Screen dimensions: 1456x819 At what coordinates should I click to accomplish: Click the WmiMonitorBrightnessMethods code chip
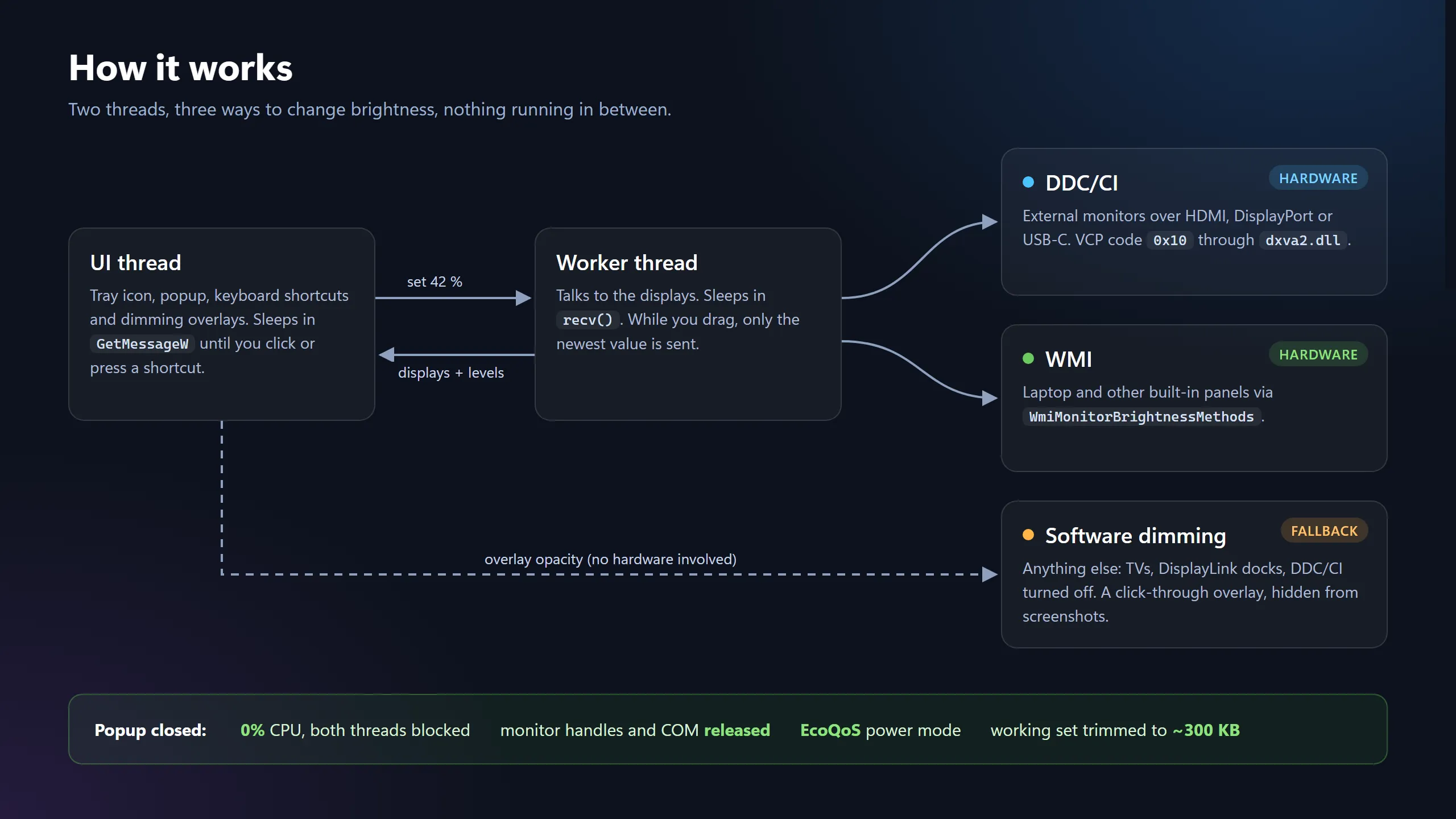pyautogui.click(x=1141, y=417)
